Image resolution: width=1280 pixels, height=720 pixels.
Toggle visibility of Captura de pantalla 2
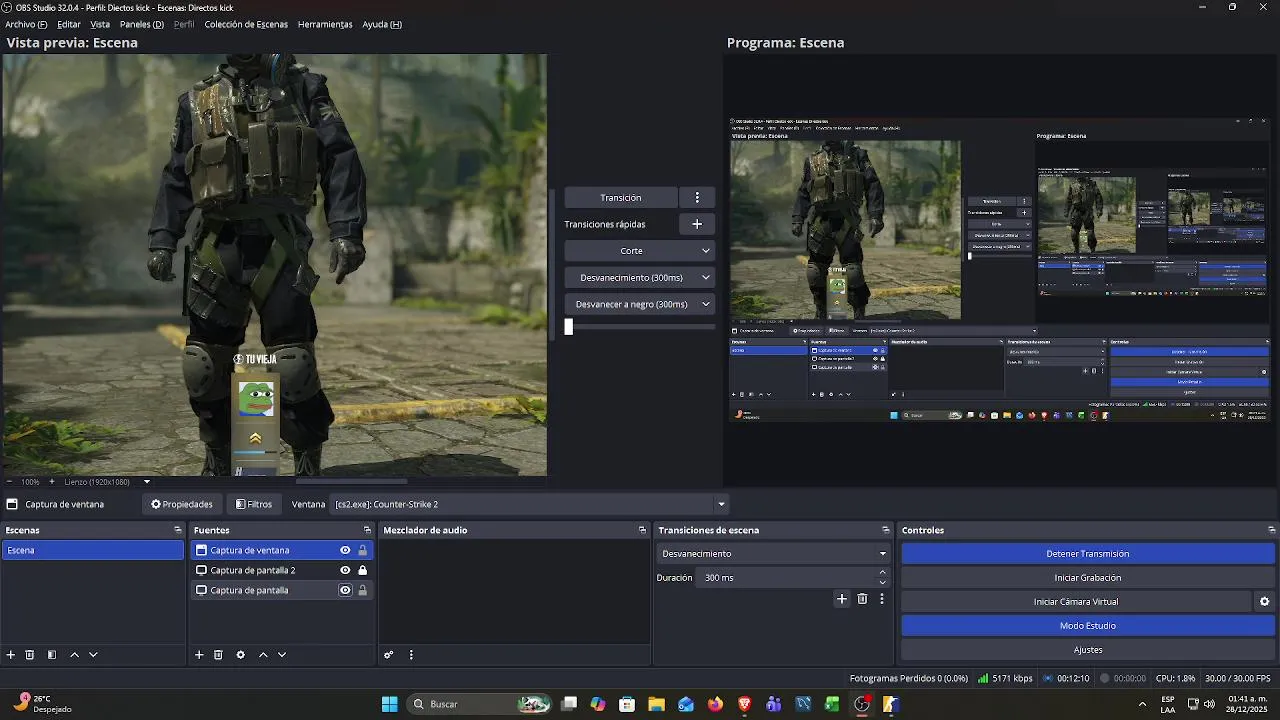345,570
